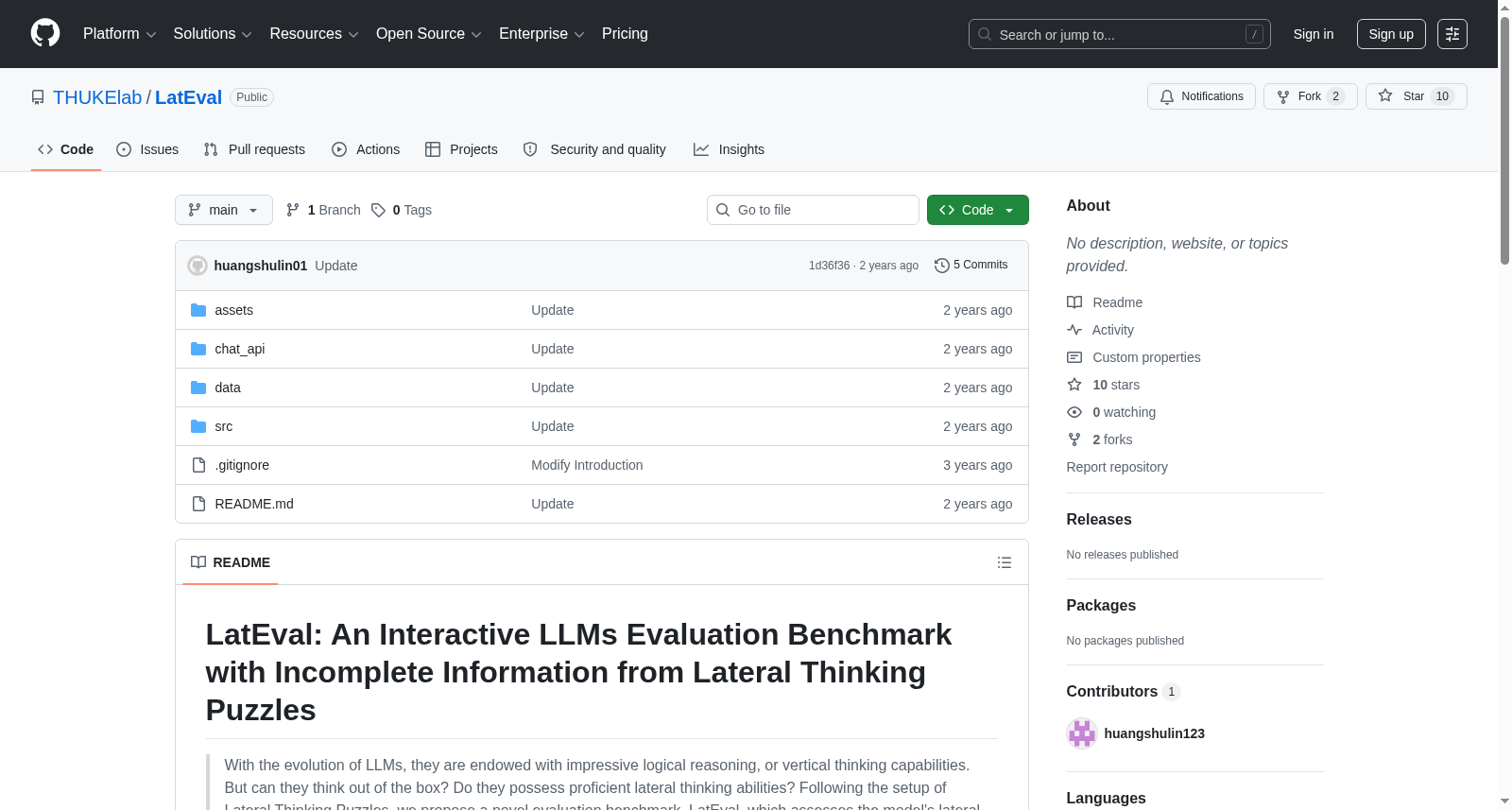Image resolution: width=1512 pixels, height=810 pixels.
Task: Switch to Security and quality tab
Action: point(594,149)
